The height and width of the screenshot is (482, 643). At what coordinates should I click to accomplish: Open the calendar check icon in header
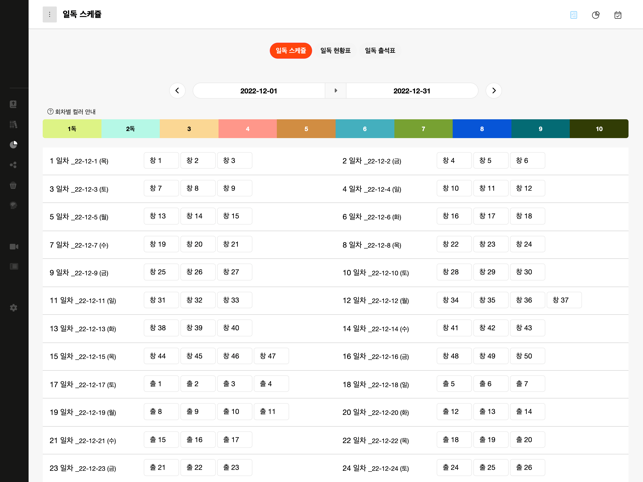[618, 15]
